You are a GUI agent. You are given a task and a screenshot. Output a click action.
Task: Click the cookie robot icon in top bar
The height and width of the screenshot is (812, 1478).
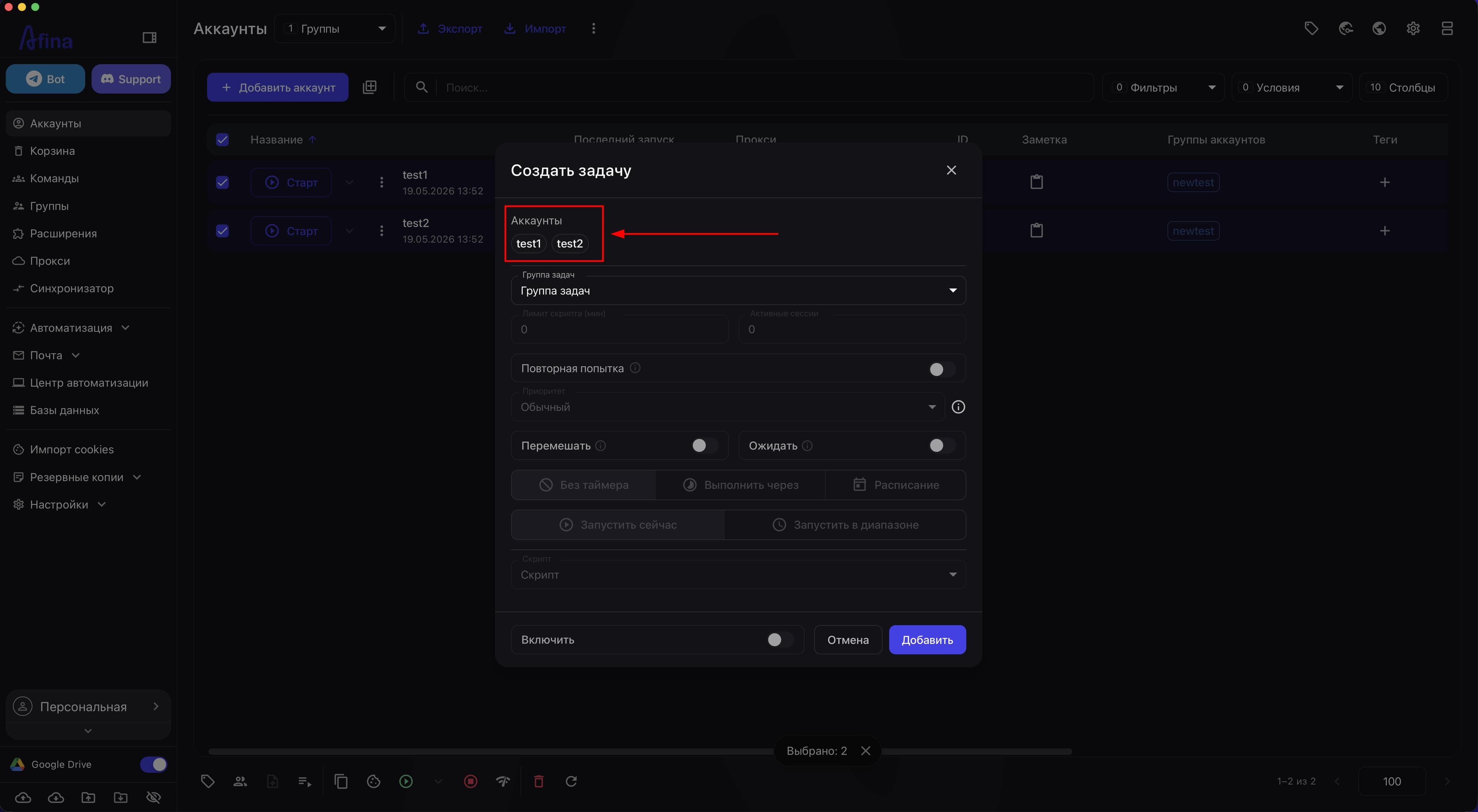pyautogui.click(x=1346, y=28)
